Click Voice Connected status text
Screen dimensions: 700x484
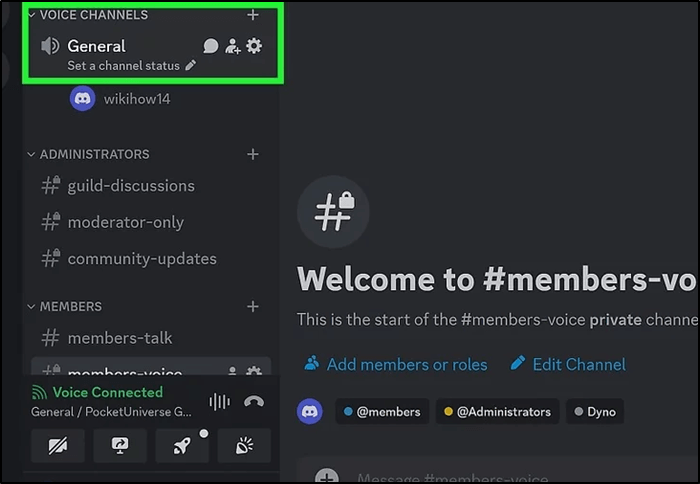click(x=108, y=392)
